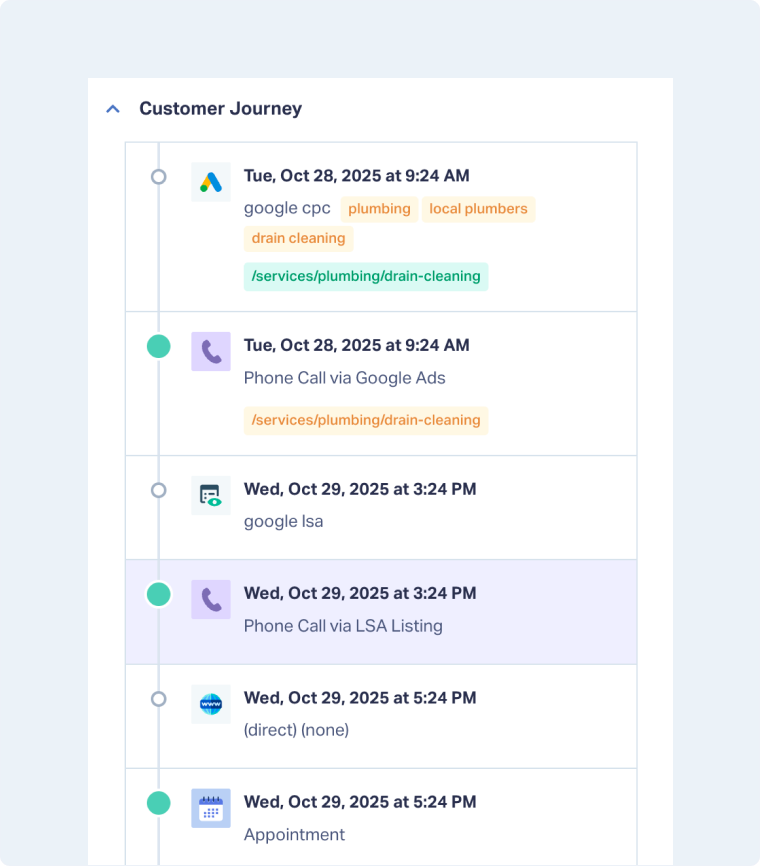Viewport: 760px width, 866px height.
Task: Click the orange /services/plumbing/drain-cleaning link
Action: (x=365, y=420)
